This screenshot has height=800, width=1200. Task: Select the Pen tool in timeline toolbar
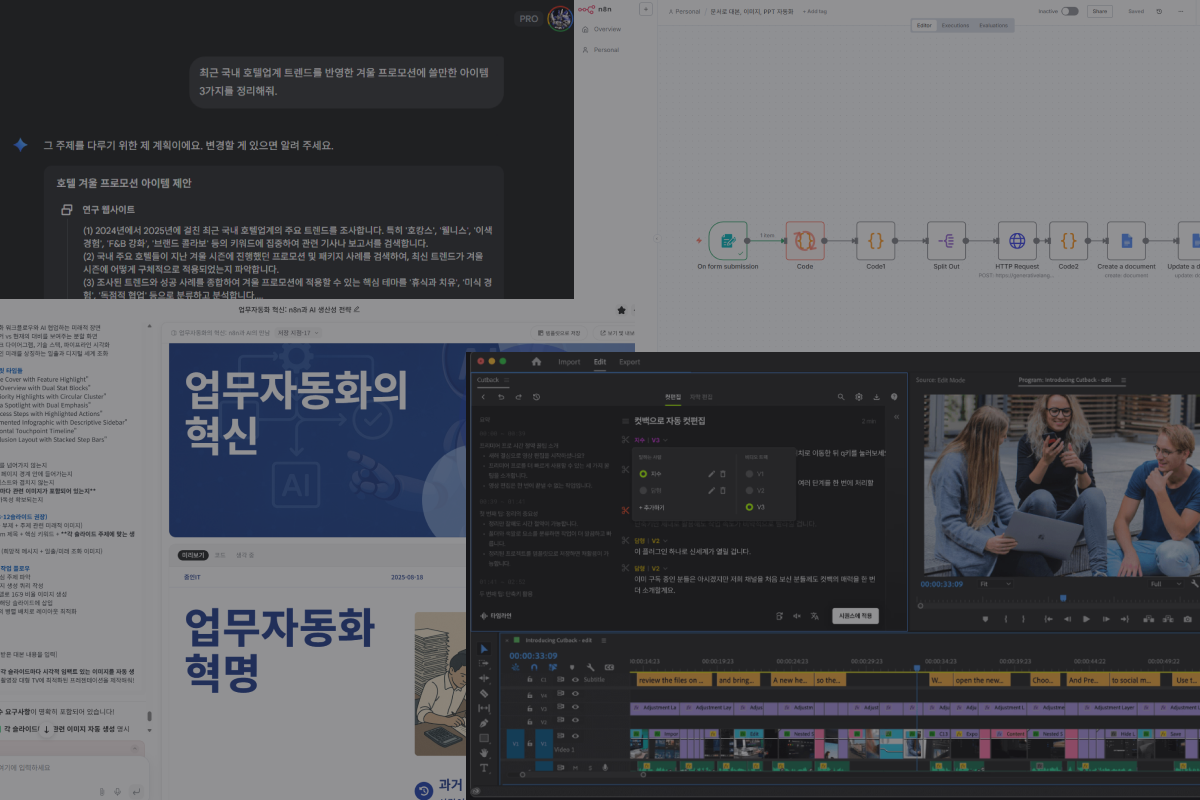coord(484,723)
